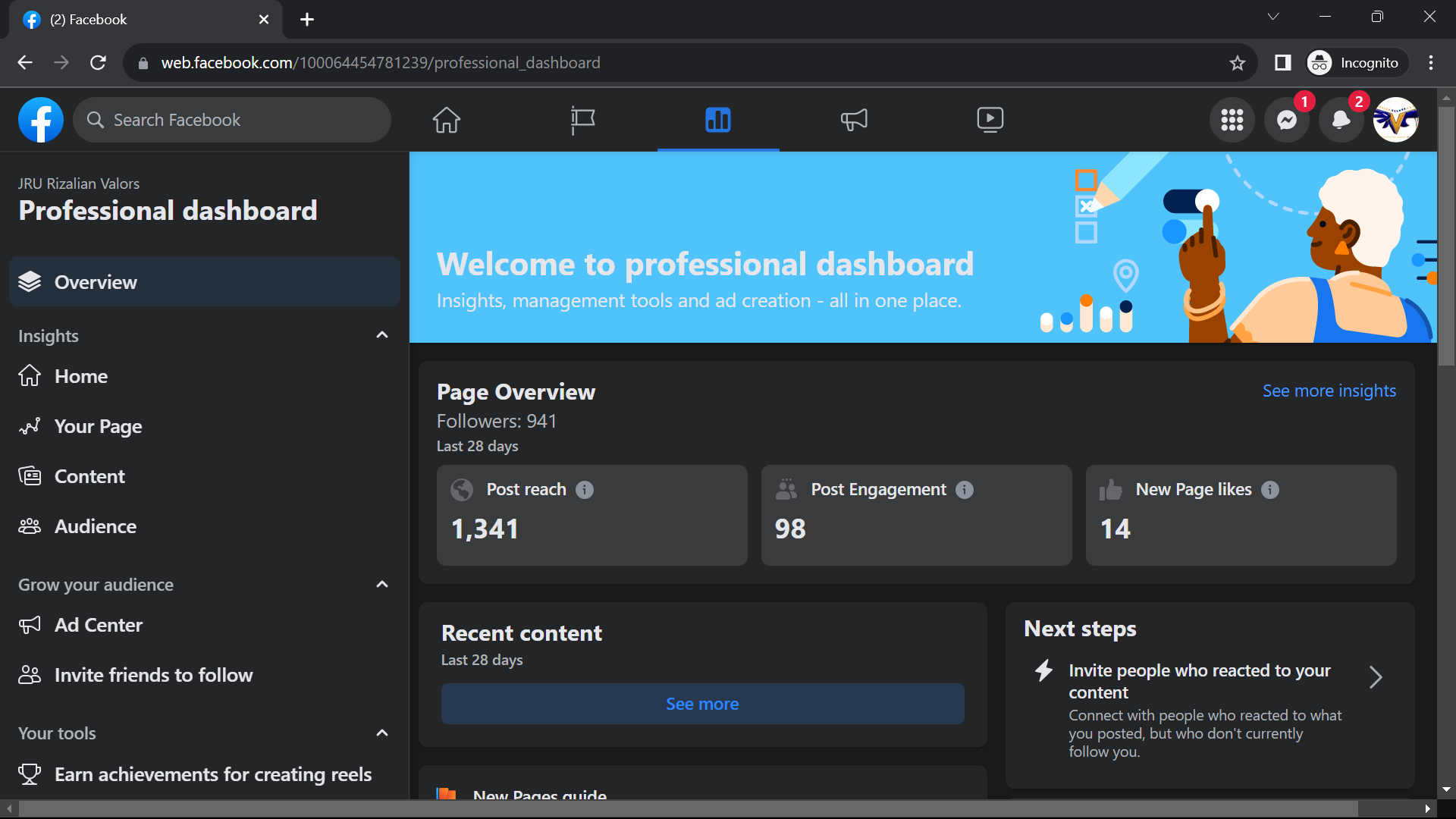Open the Video play icon in top navigation

coord(990,120)
